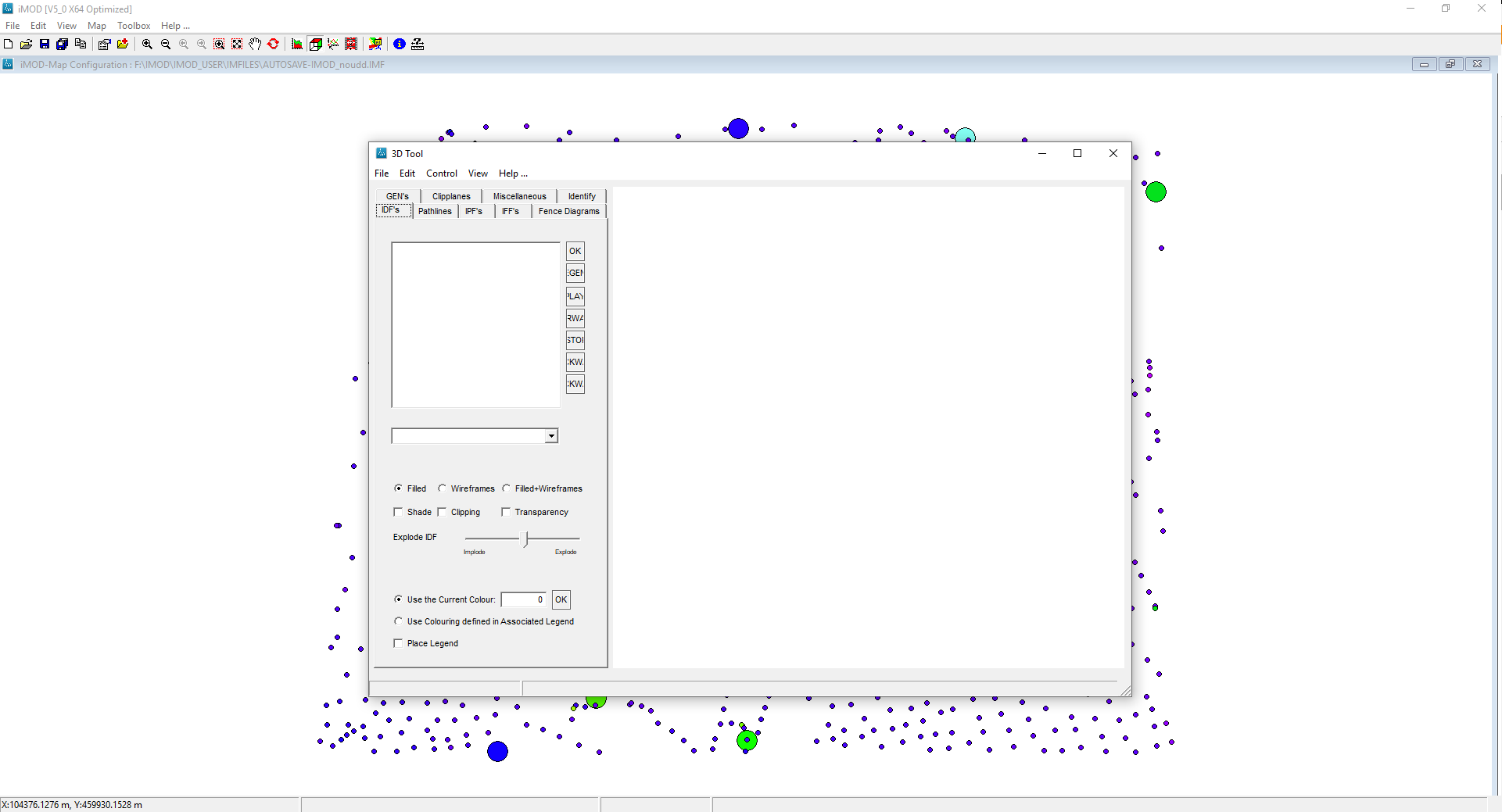Click the Explode IDF slider handle

(526, 538)
